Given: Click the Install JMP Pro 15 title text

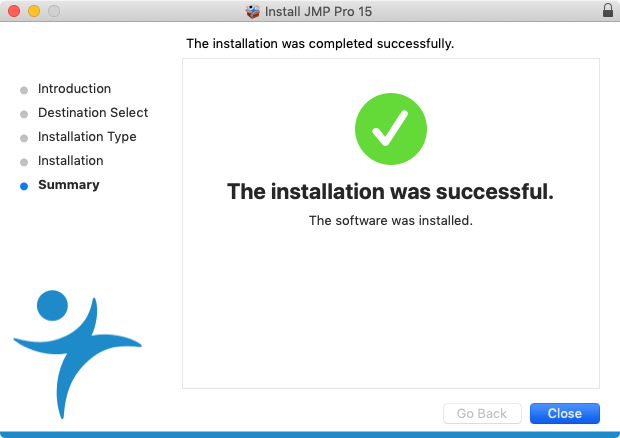Looking at the screenshot, I should pos(318,11).
